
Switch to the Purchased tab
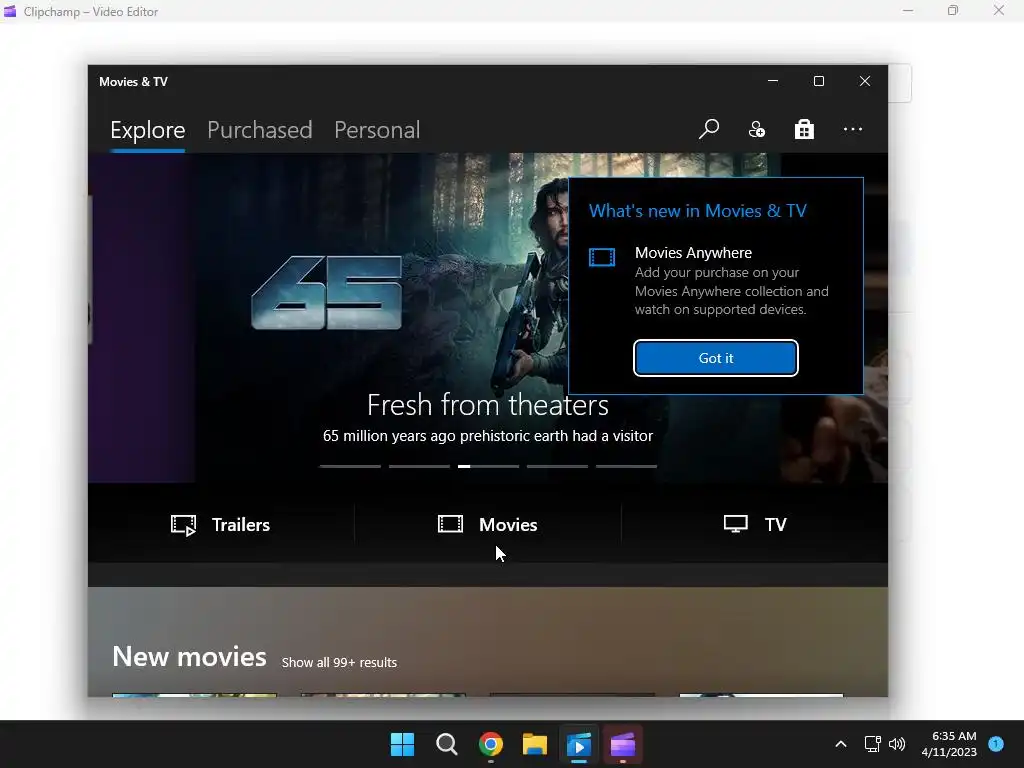[x=259, y=130]
